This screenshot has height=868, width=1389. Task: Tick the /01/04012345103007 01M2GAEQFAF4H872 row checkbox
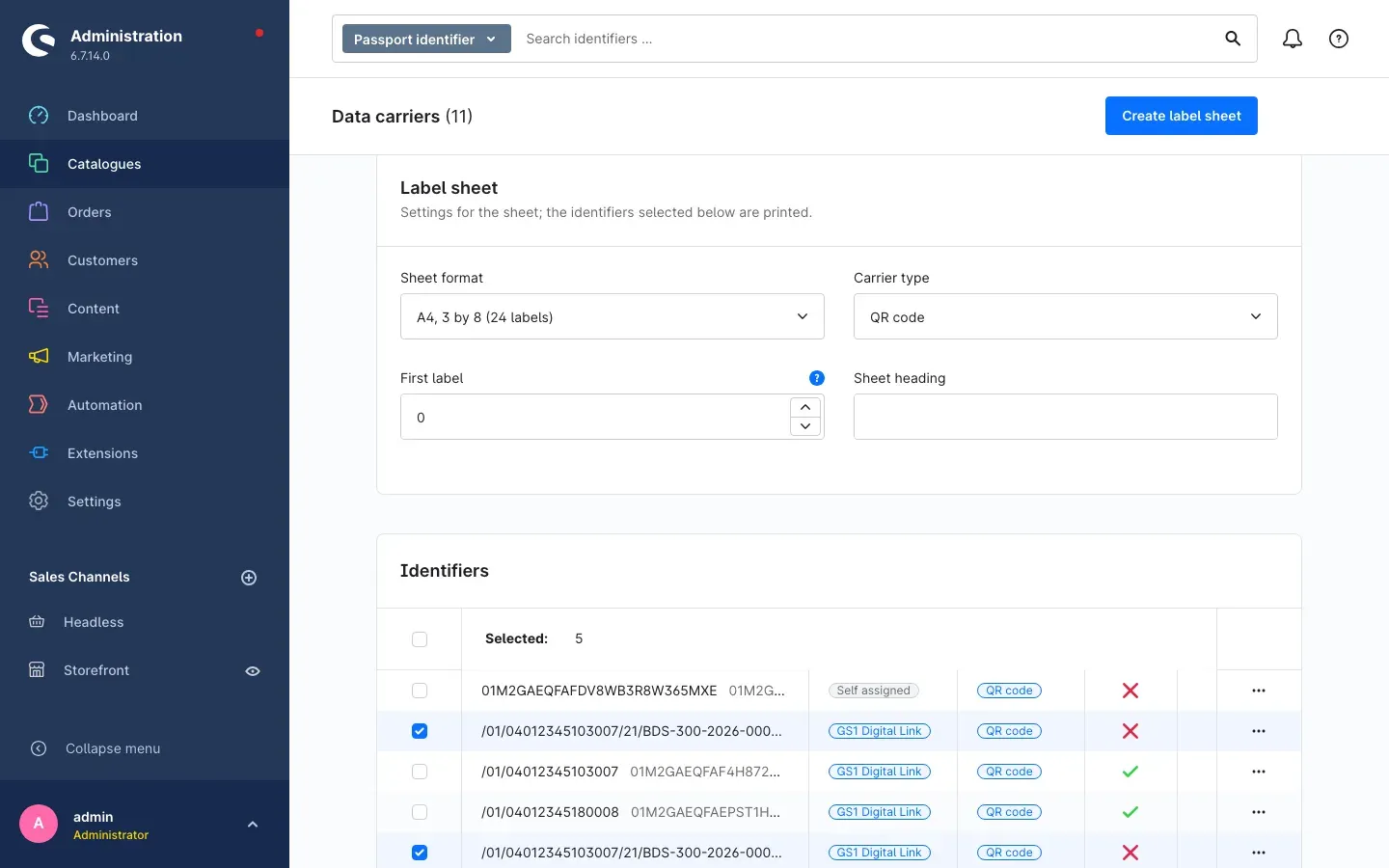click(420, 772)
